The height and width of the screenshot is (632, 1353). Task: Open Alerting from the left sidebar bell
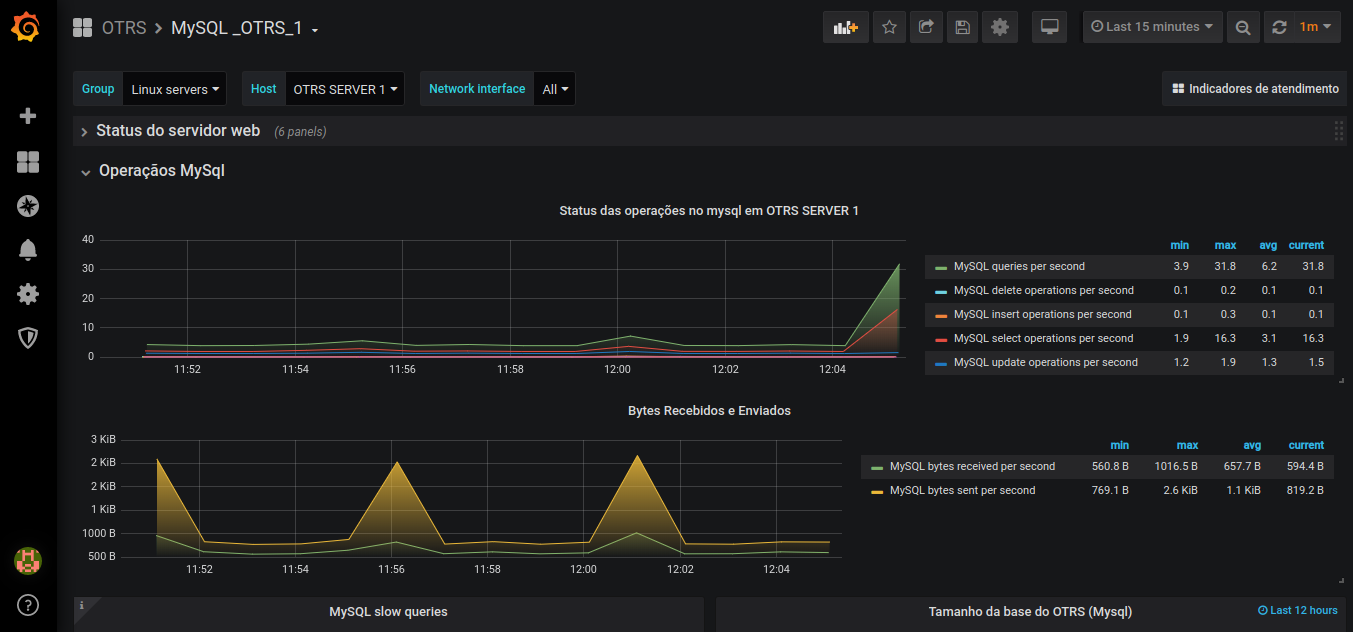[x=27, y=250]
